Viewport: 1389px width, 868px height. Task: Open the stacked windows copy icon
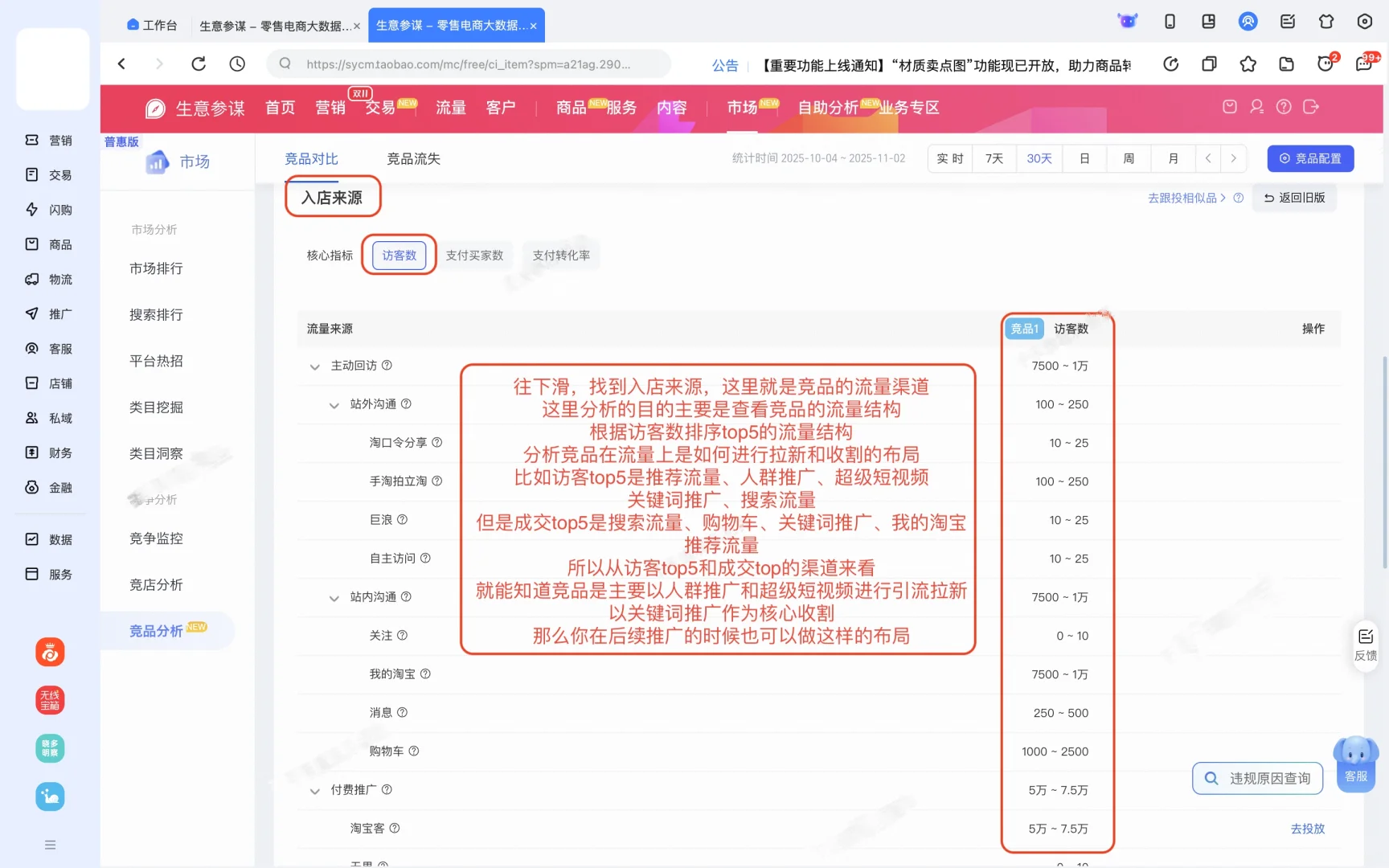[1209, 63]
